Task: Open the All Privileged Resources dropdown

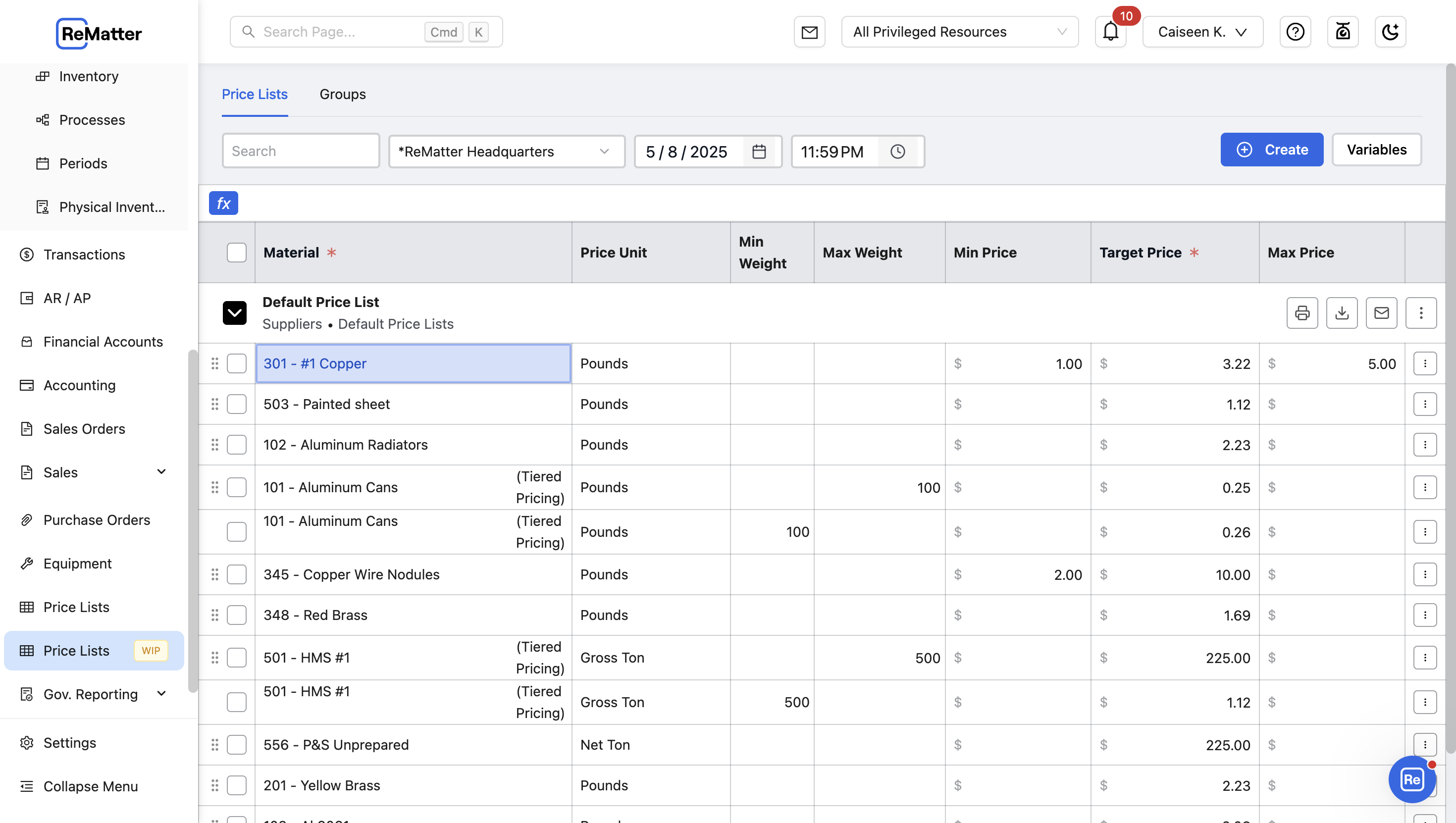Action: coord(959,32)
